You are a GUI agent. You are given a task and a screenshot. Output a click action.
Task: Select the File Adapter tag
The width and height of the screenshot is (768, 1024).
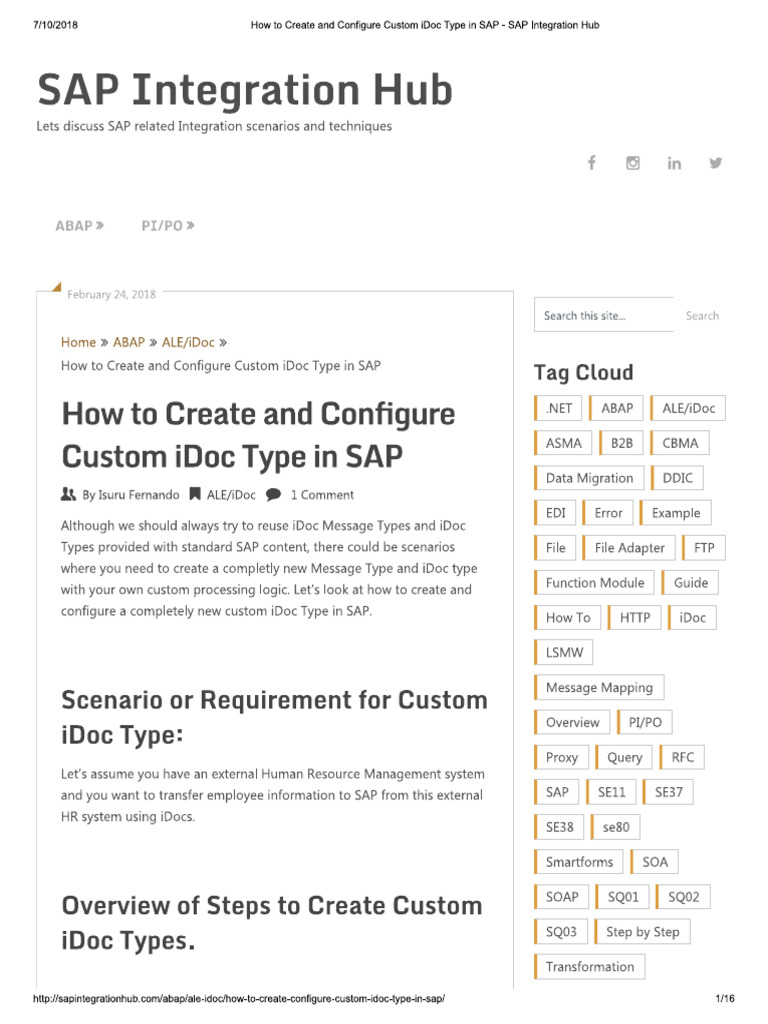pos(629,548)
